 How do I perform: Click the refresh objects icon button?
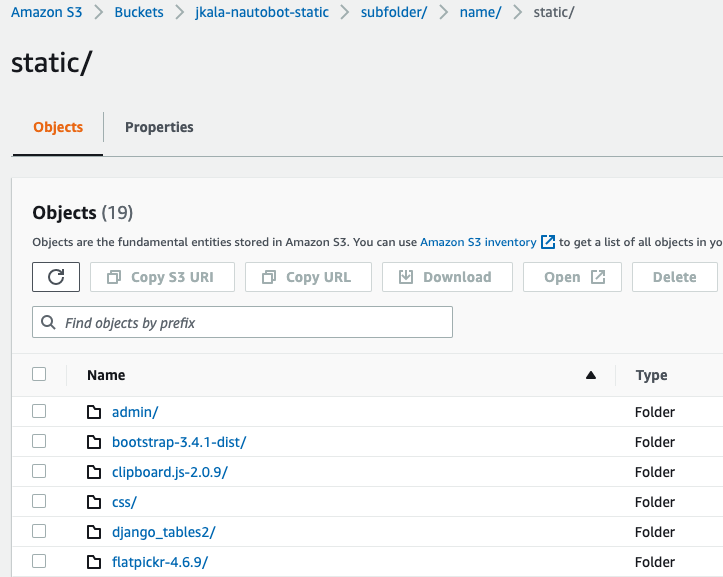[x=56, y=277]
